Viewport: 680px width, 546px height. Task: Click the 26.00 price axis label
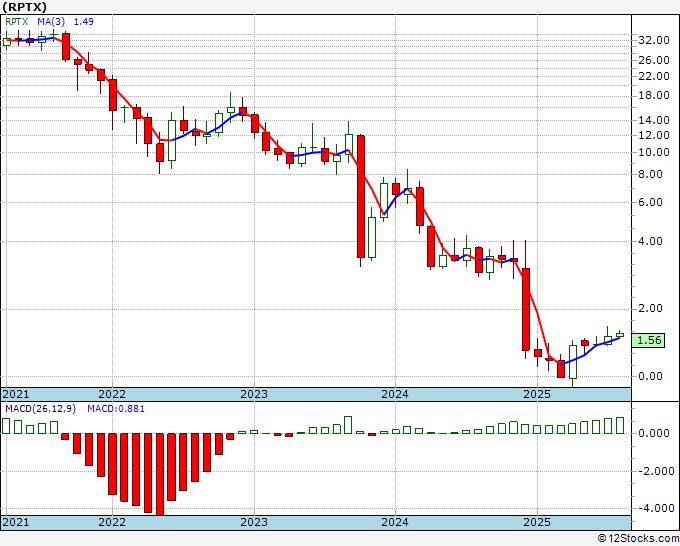654,60
